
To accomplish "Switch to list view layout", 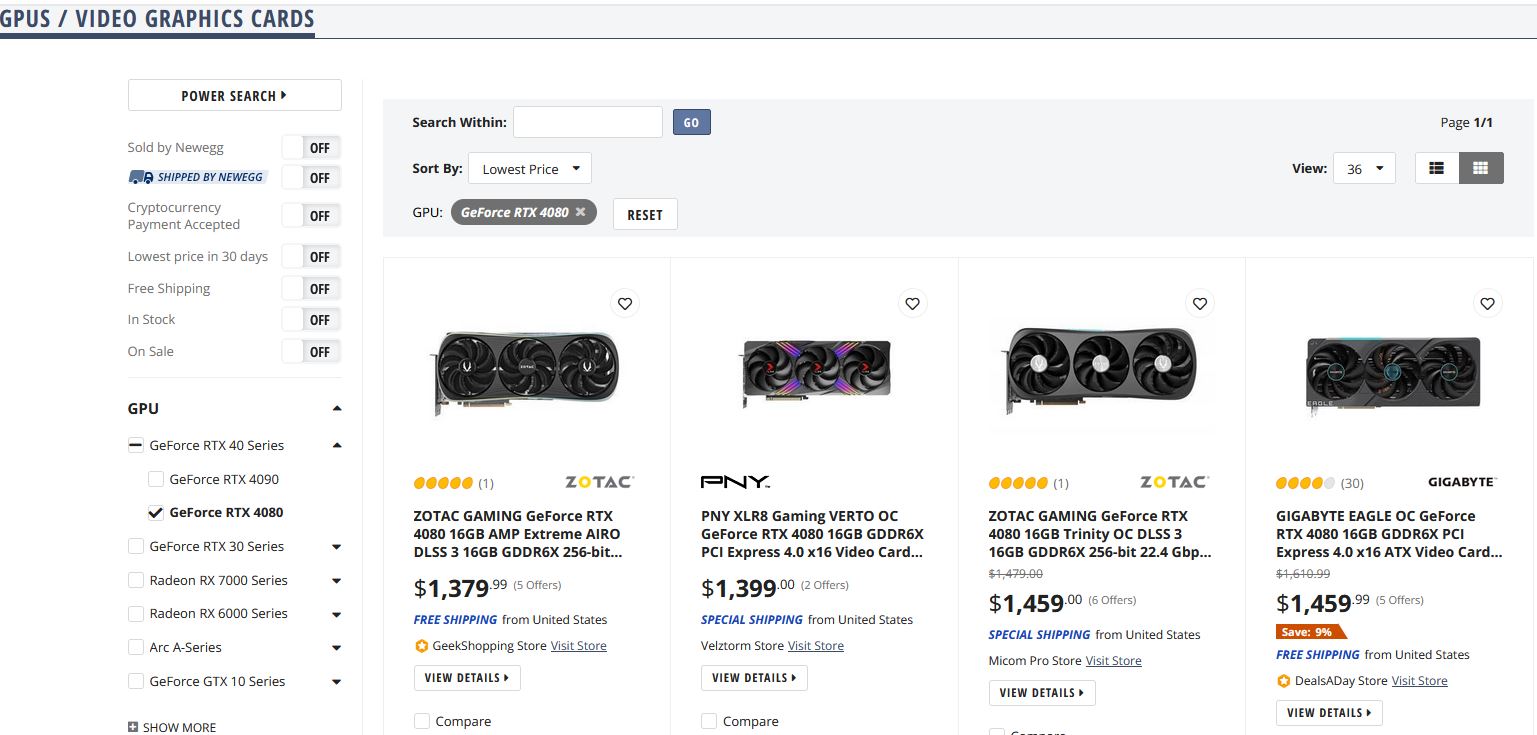I will coord(1437,169).
